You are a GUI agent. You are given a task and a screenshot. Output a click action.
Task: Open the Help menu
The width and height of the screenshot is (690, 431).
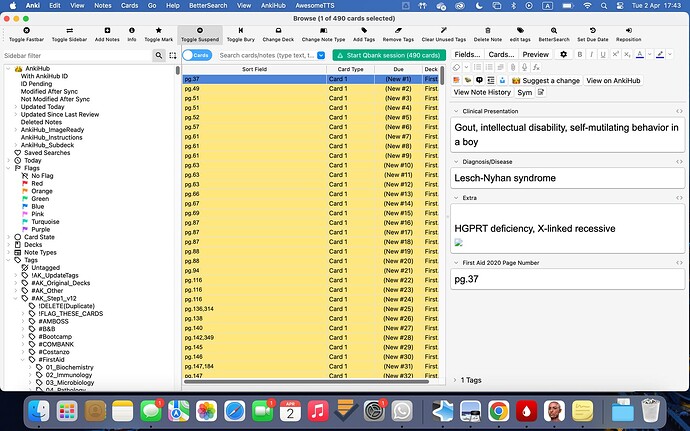click(172, 6)
